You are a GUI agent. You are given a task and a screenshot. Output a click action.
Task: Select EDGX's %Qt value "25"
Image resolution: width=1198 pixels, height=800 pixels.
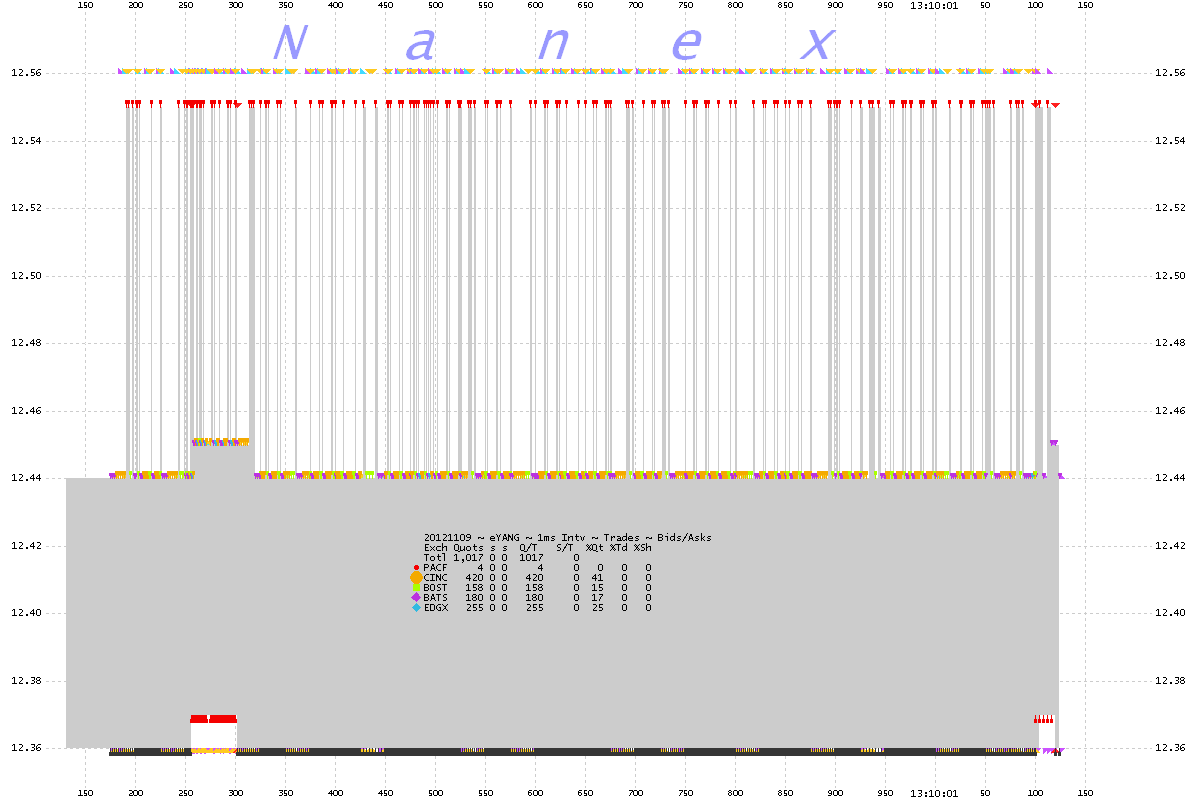coord(597,607)
